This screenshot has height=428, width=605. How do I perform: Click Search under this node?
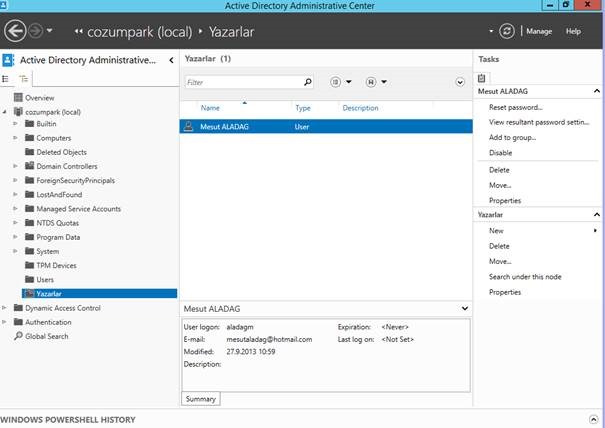(525, 277)
